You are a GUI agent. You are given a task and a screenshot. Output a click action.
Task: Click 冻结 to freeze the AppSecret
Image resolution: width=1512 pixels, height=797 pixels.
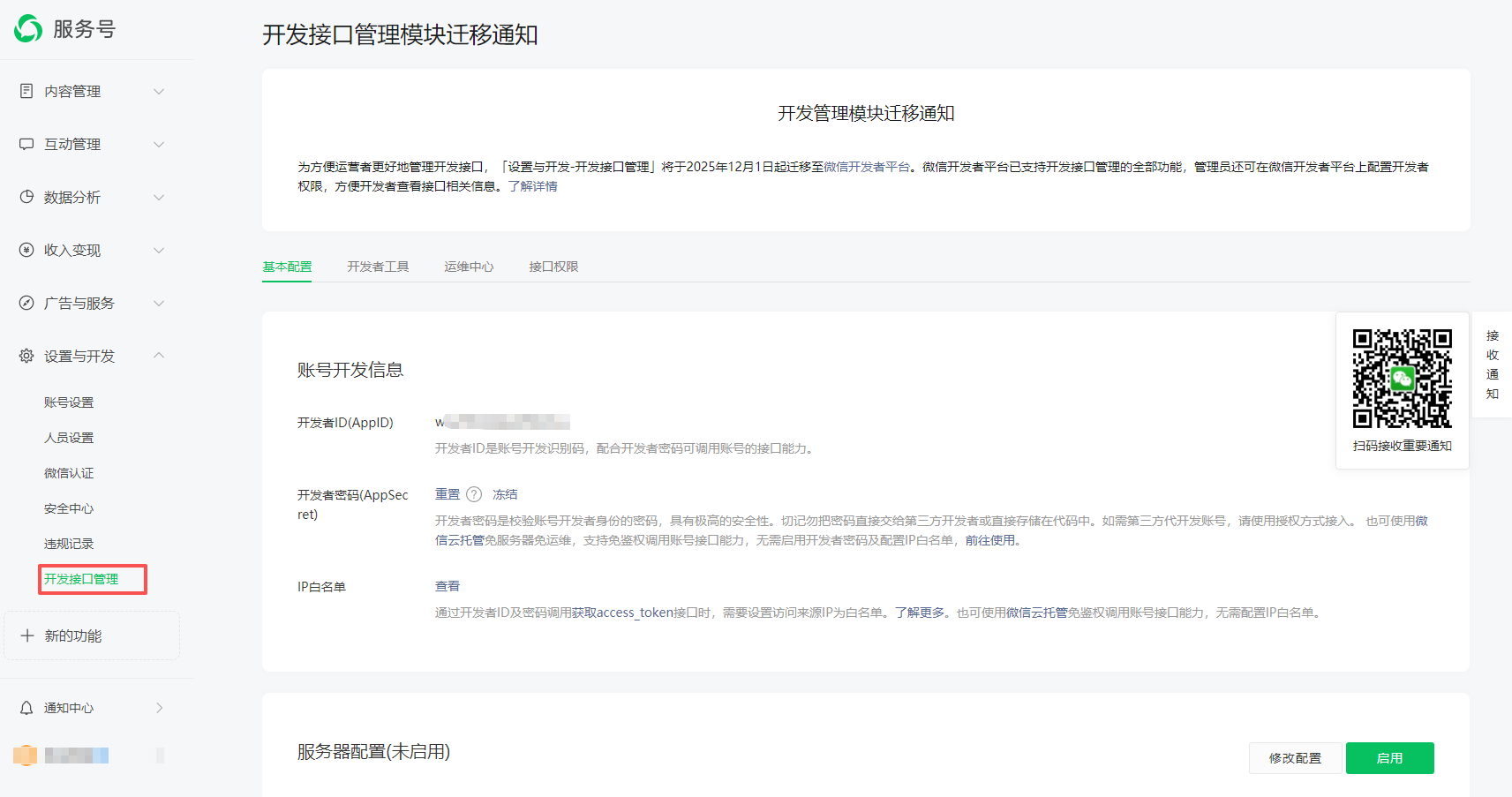click(505, 494)
